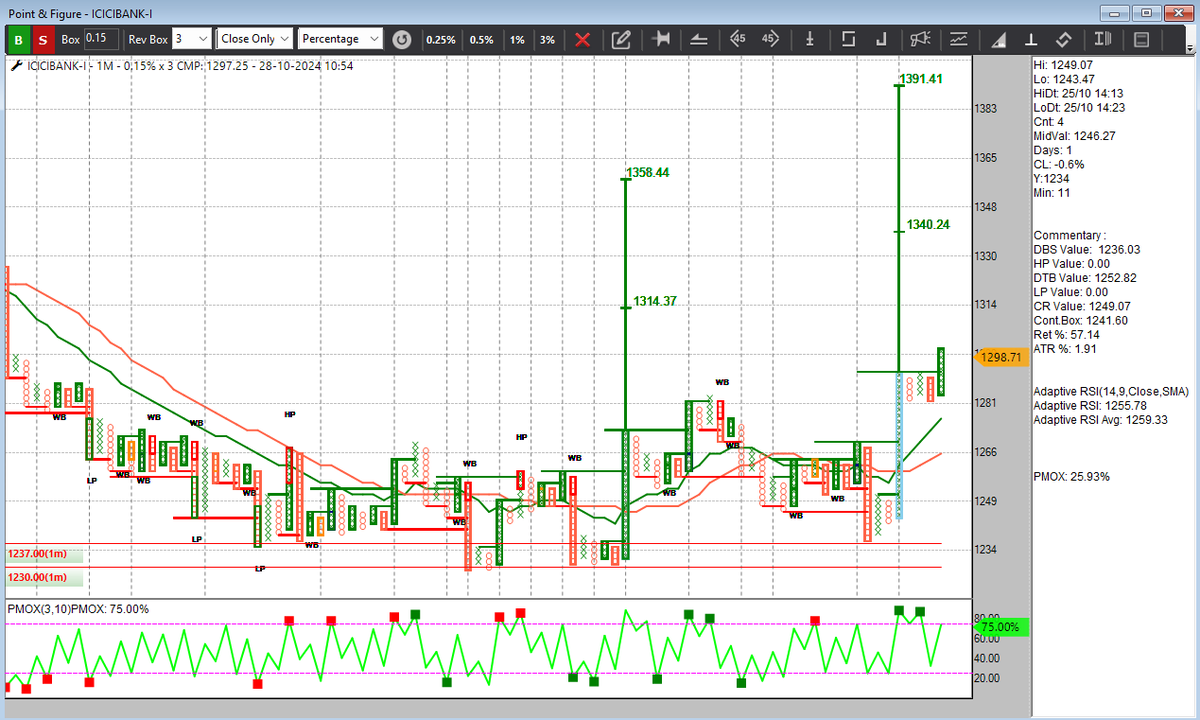Click the 1391.41 vertical count target label

coord(920,79)
